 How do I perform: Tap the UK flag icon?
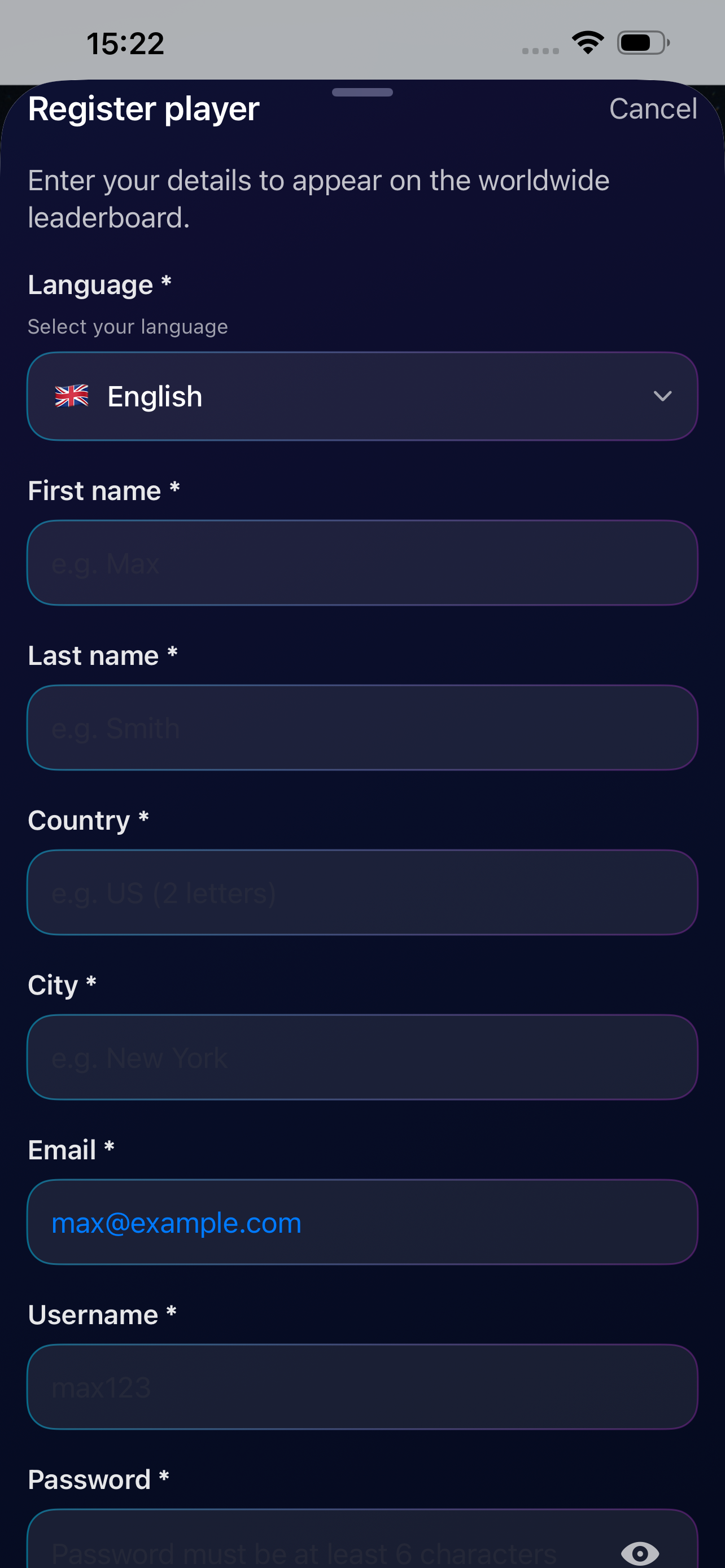72,396
